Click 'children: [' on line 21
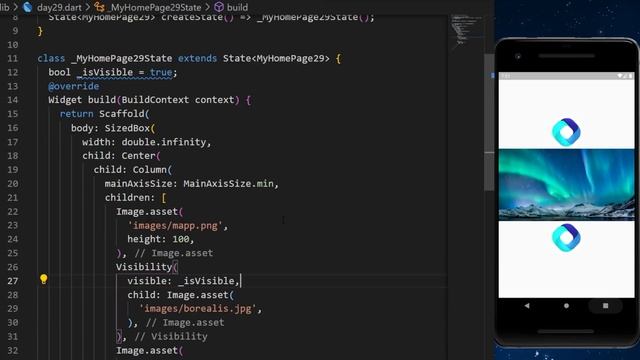Screen dimensions: 640x360 pyautogui.click(x=136, y=198)
